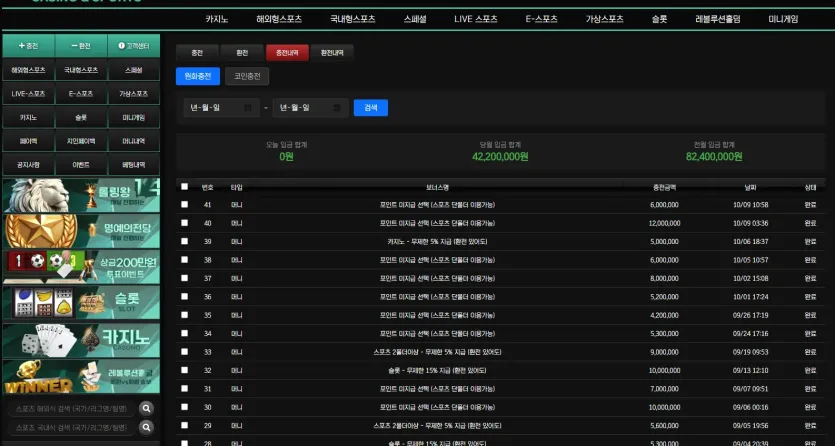Switch to the 충전 tab above table
Viewport: 835px width, 446px height.
[197, 53]
